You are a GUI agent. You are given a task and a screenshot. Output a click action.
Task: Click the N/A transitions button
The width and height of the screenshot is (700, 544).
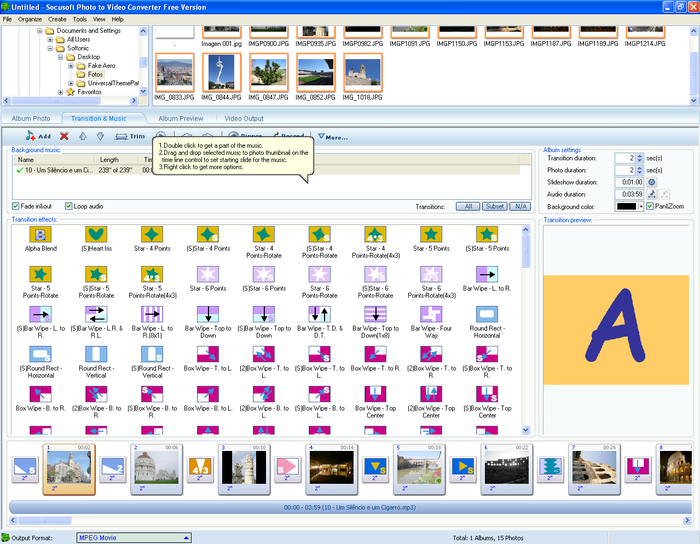(520, 206)
